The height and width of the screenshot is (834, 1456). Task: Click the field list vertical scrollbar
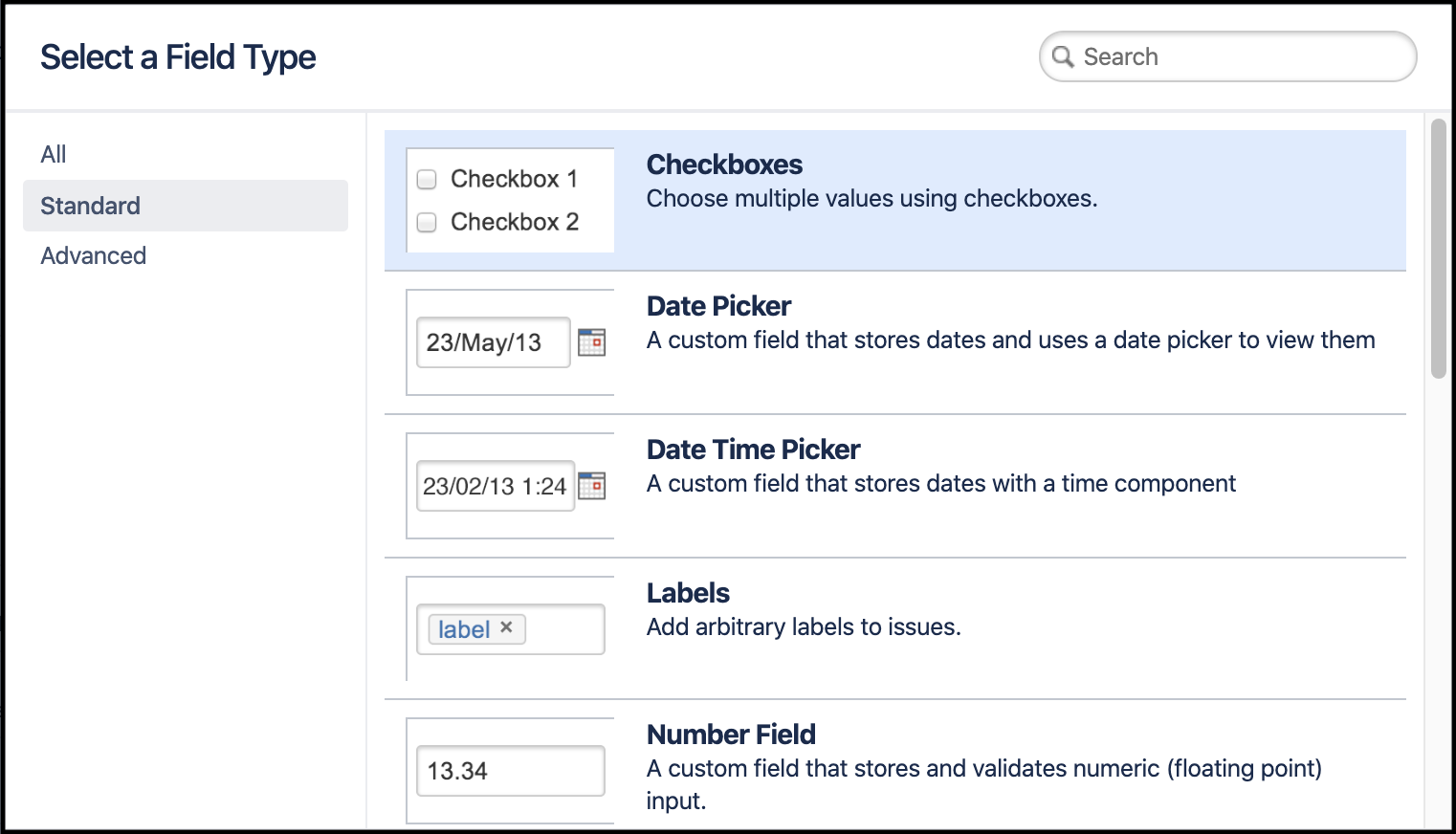click(x=1438, y=249)
